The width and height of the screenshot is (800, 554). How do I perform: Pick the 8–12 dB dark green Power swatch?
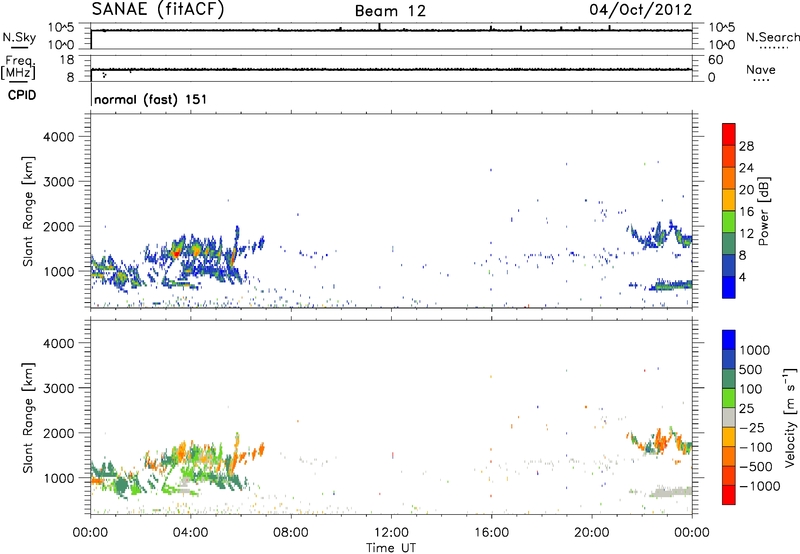729,243
